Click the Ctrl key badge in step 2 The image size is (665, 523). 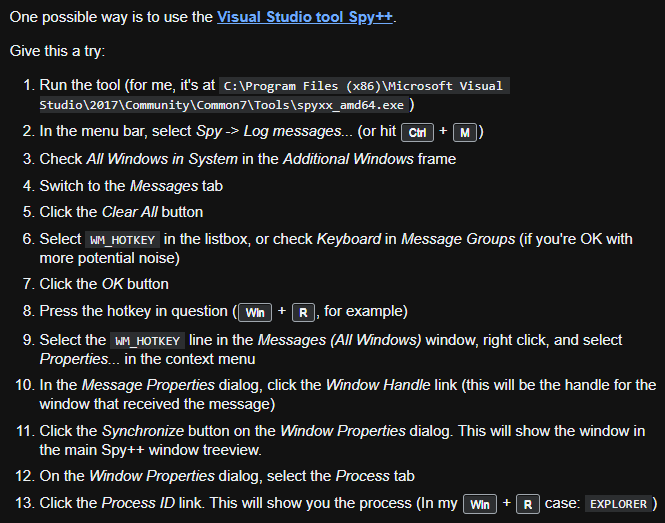417,132
